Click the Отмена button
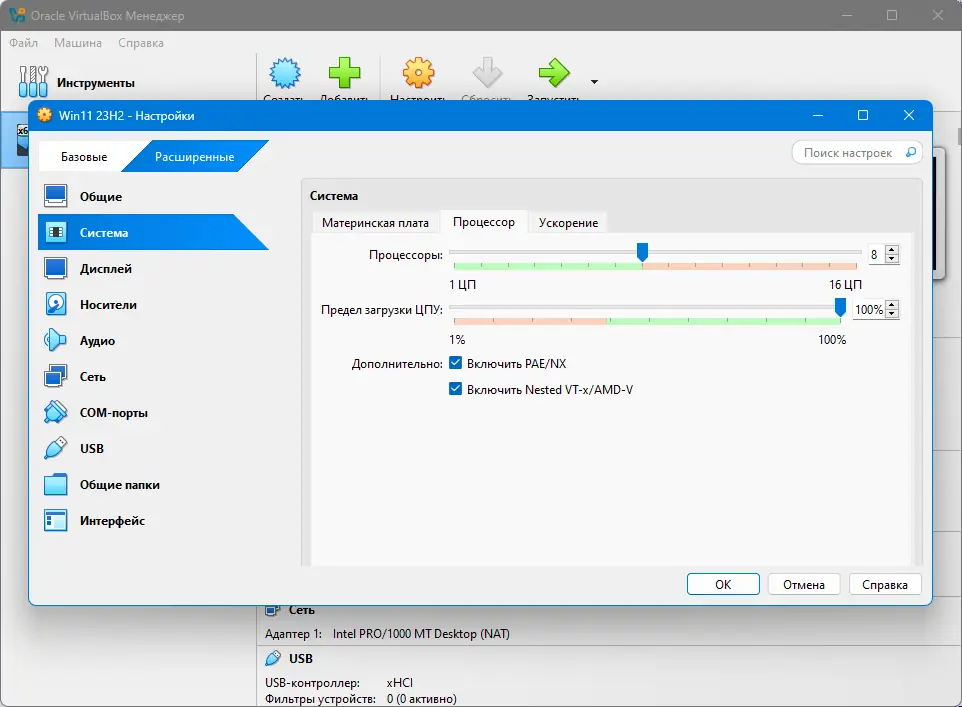Image resolution: width=962 pixels, height=707 pixels. point(804,584)
